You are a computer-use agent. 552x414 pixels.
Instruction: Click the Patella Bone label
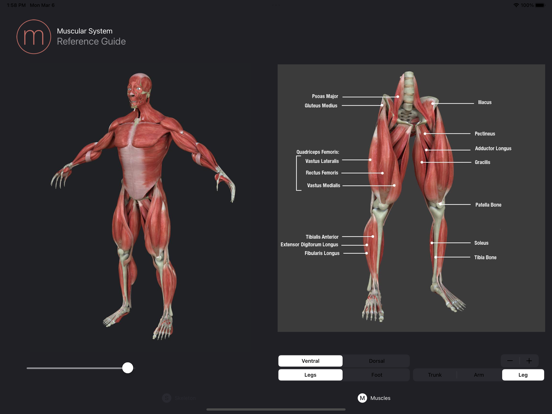tap(488, 205)
